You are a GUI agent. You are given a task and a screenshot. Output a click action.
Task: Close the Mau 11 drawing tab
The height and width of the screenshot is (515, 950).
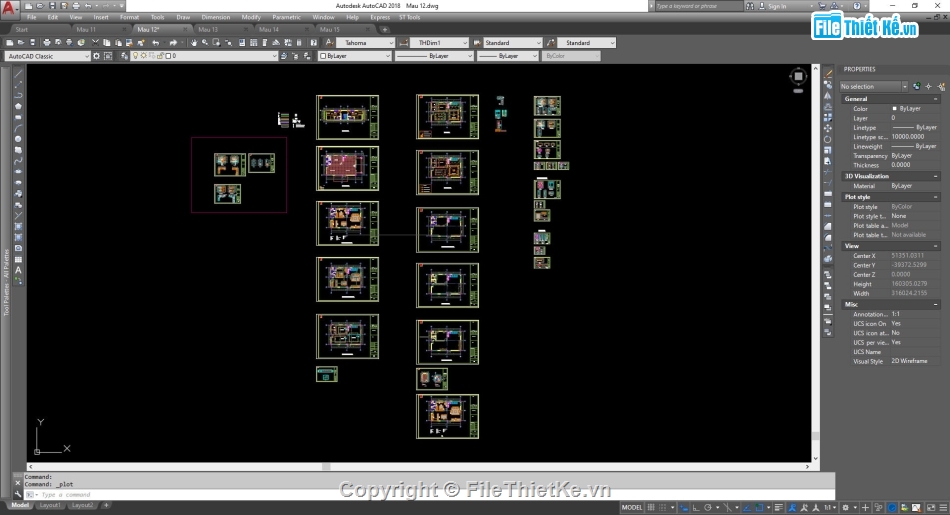coord(124,29)
